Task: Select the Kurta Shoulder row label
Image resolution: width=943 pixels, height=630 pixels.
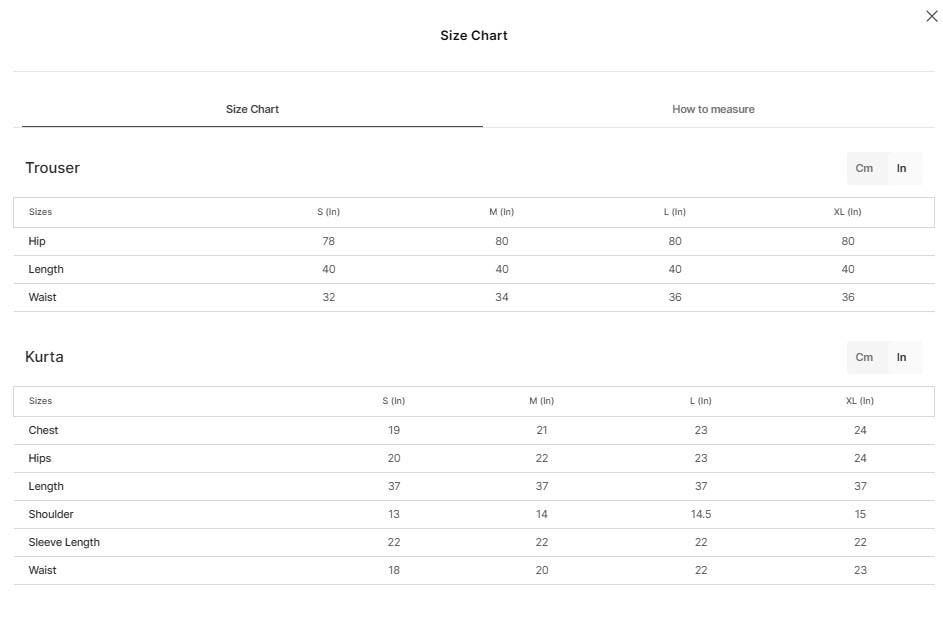Action: [51, 514]
